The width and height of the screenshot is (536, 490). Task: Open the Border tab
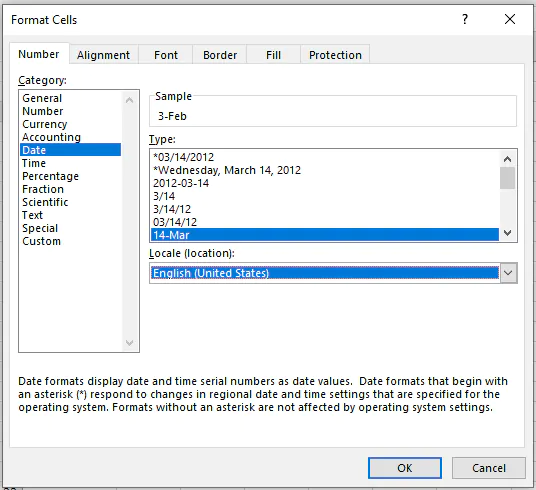(x=220, y=55)
